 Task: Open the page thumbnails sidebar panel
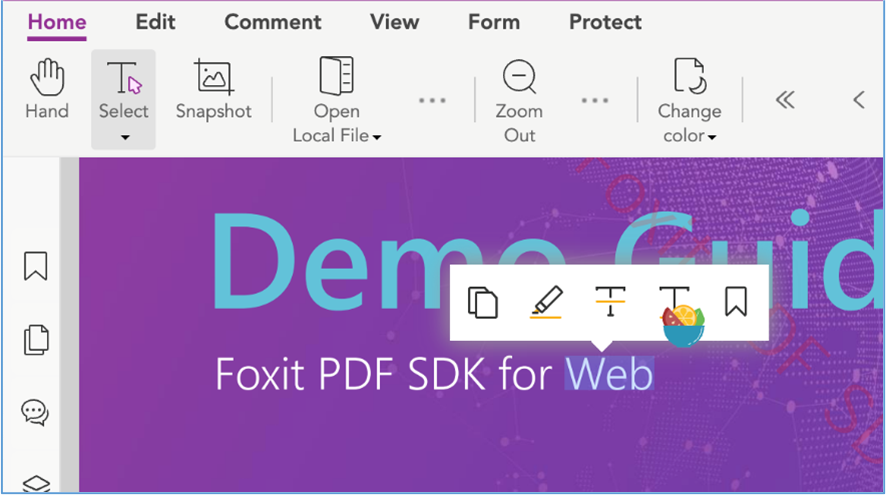(36, 340)
